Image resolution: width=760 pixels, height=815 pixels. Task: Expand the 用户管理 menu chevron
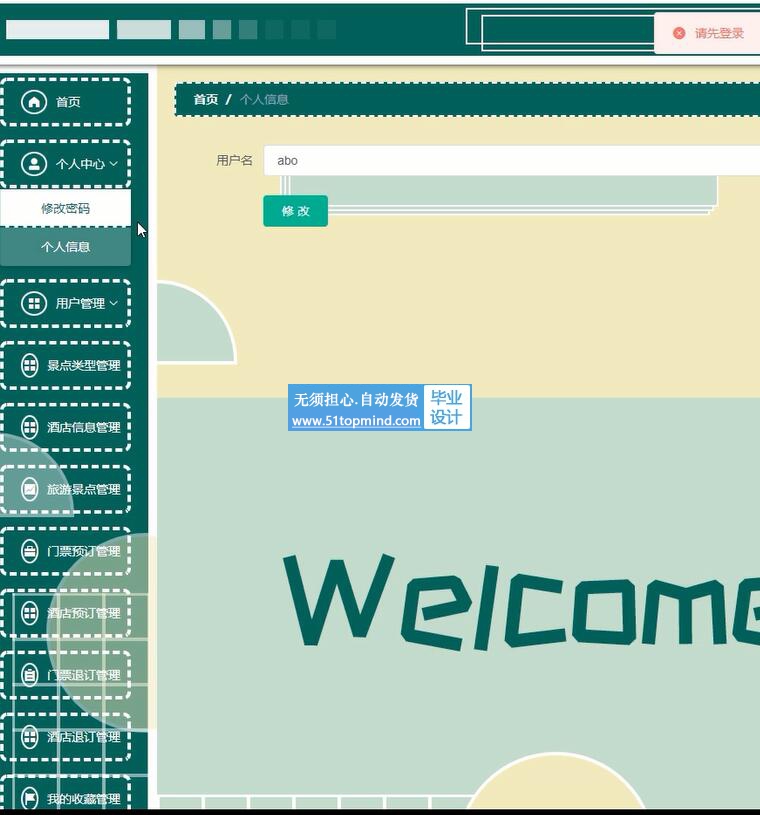pos(113,304)
